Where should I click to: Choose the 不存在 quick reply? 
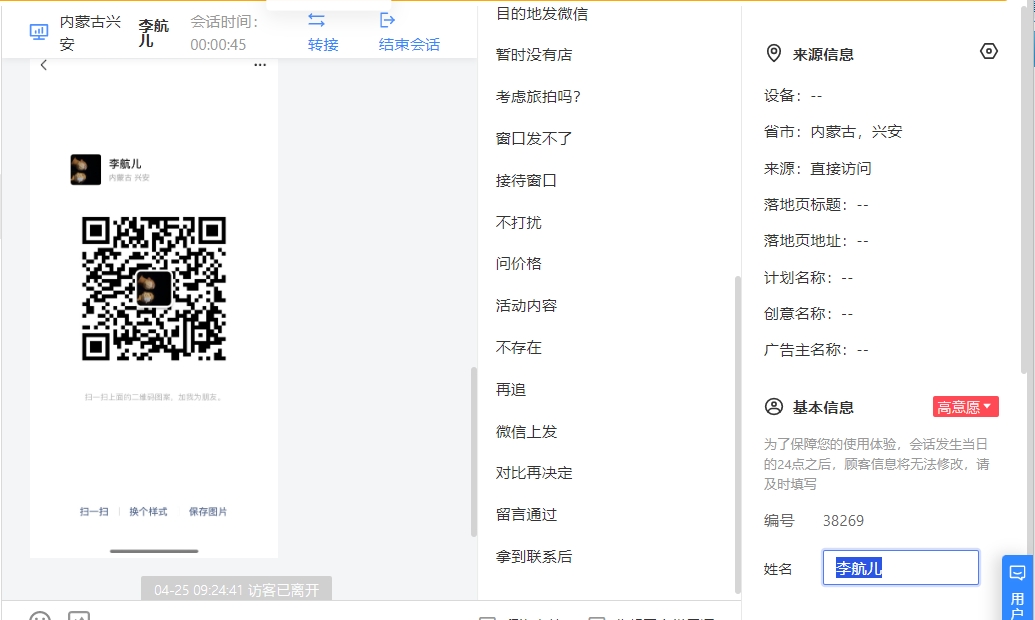pyautogui.click(x=519, y=348)
